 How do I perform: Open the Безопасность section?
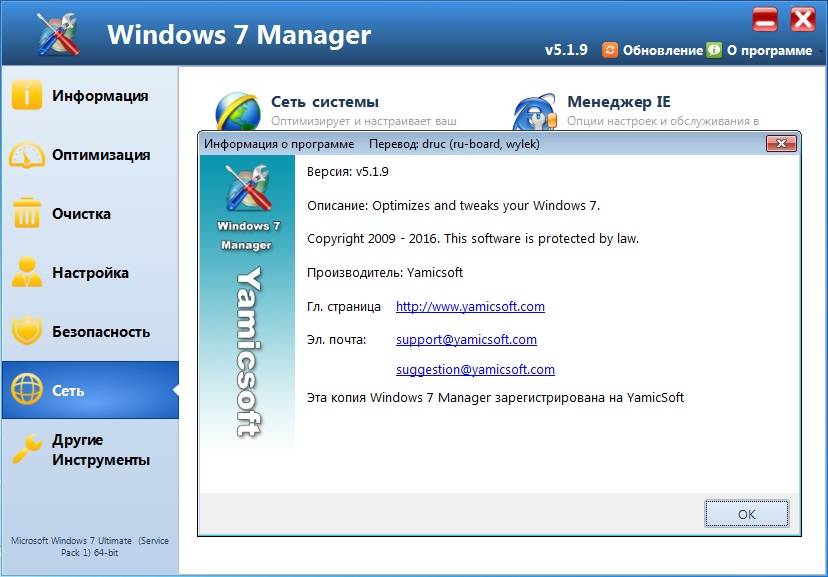[101, 332]
